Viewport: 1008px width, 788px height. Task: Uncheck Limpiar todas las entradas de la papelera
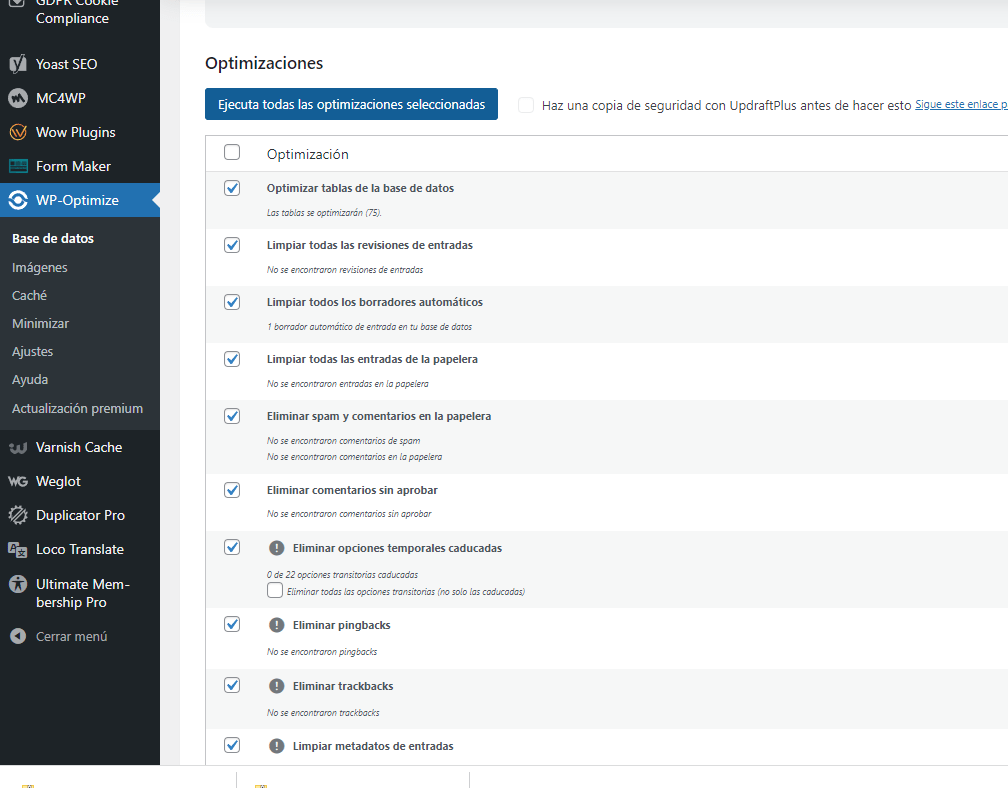(232, 359)
